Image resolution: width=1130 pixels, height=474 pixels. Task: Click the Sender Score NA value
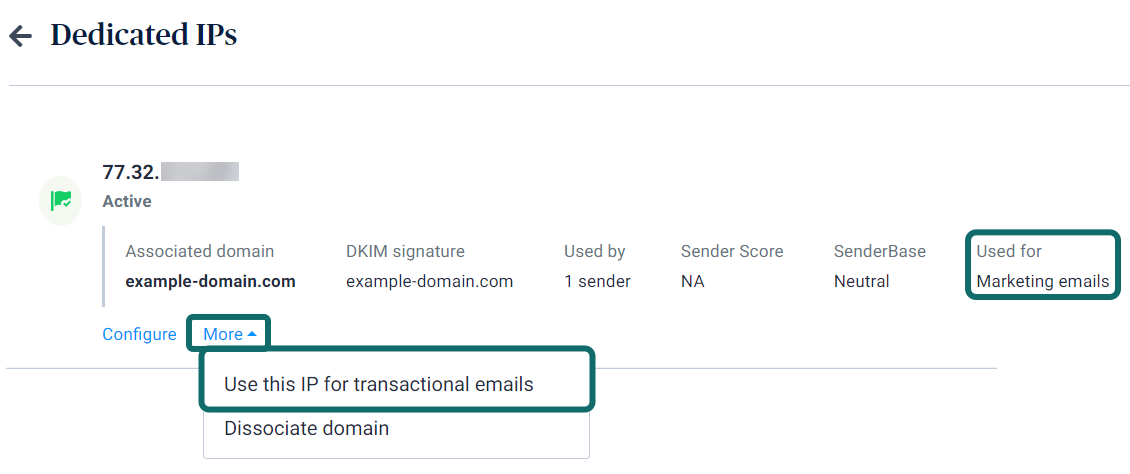[692, 281]
